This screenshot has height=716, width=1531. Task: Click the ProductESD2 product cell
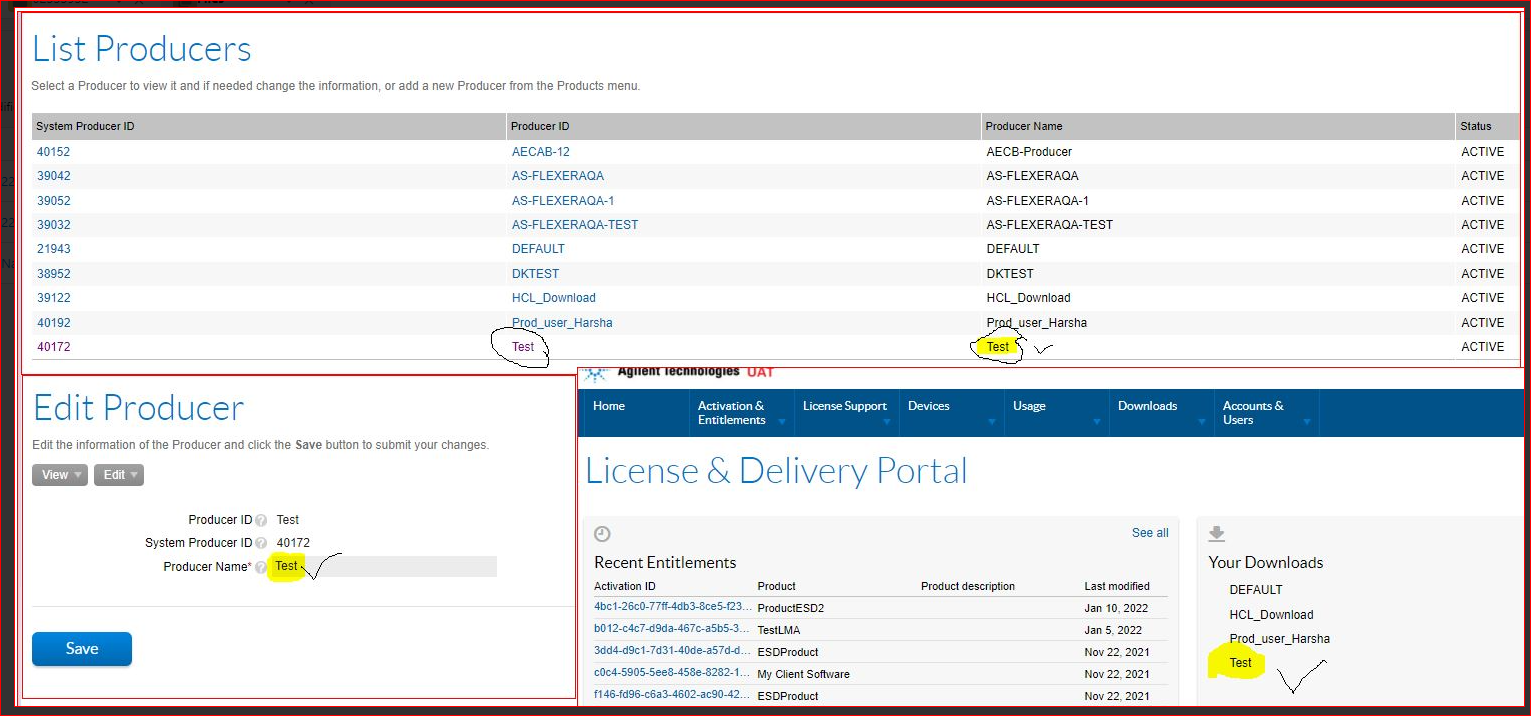click(791, 608)
